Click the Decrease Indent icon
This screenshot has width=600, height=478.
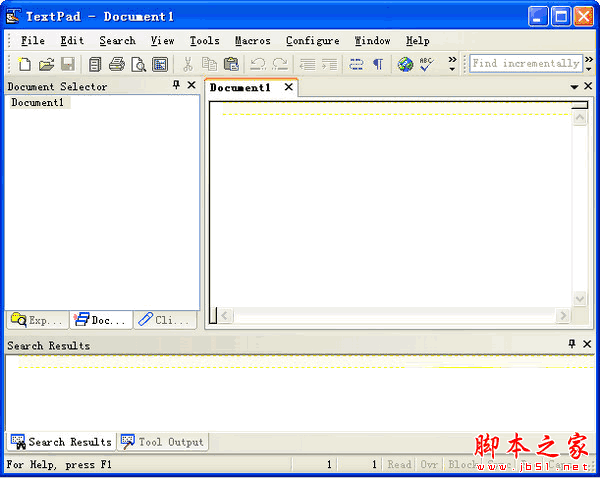click(307, 64)
